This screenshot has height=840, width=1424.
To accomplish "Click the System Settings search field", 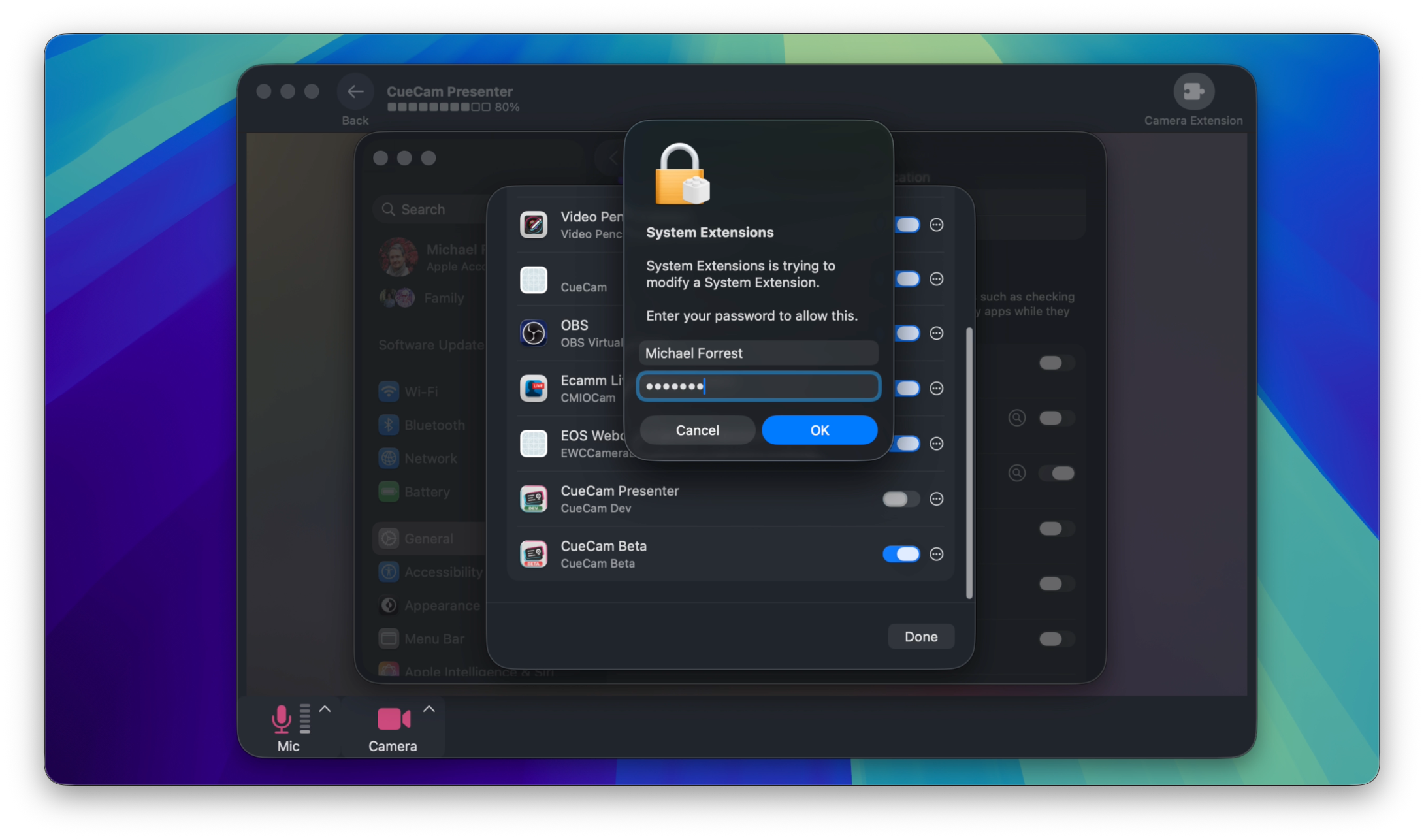I will click(431, 210).
